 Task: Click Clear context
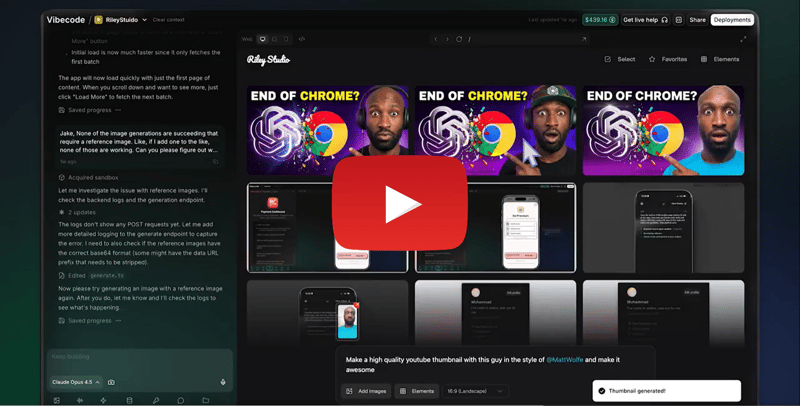[168, 20]
